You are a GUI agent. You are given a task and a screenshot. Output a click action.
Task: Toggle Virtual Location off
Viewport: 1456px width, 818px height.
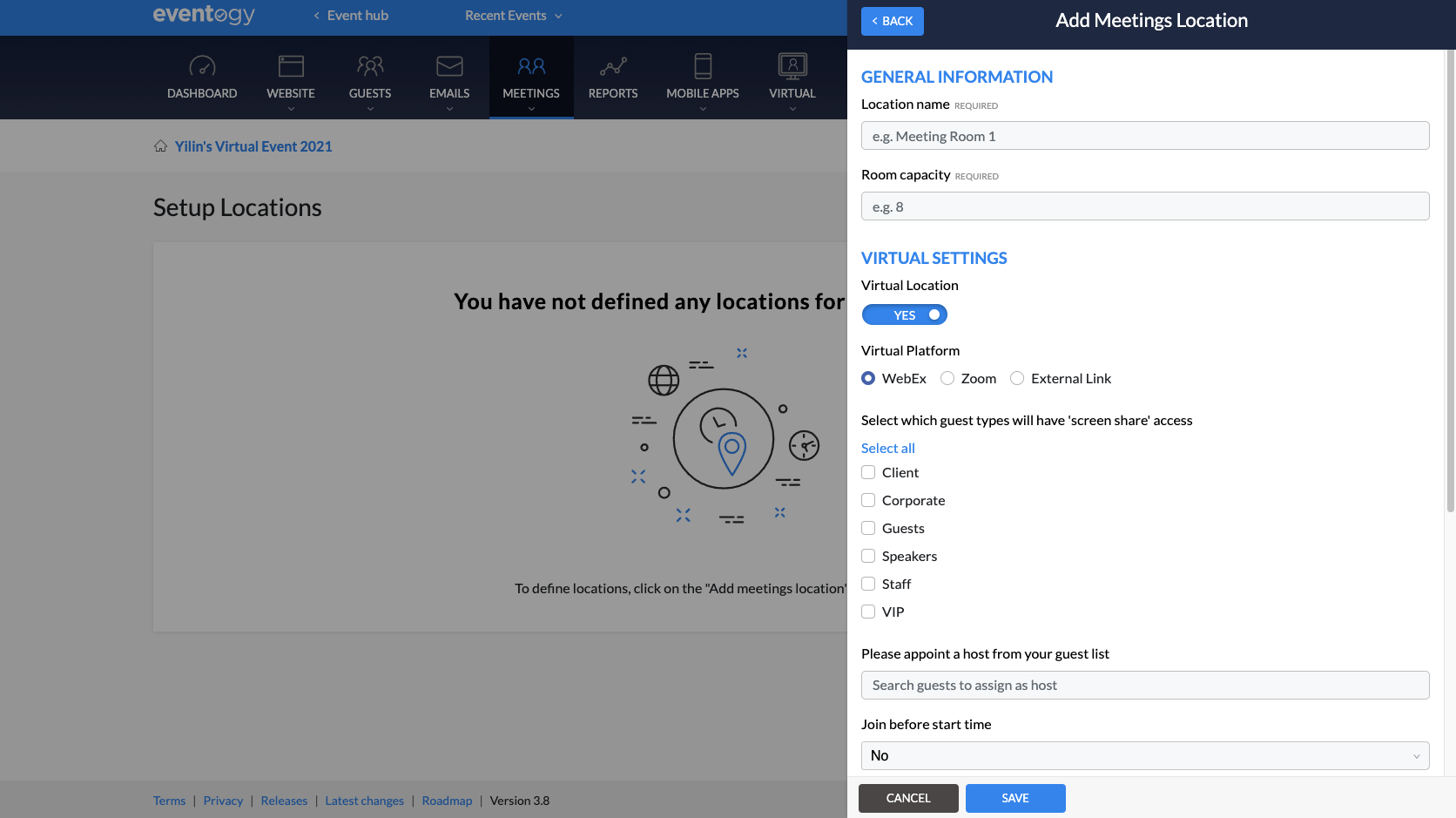904,314
